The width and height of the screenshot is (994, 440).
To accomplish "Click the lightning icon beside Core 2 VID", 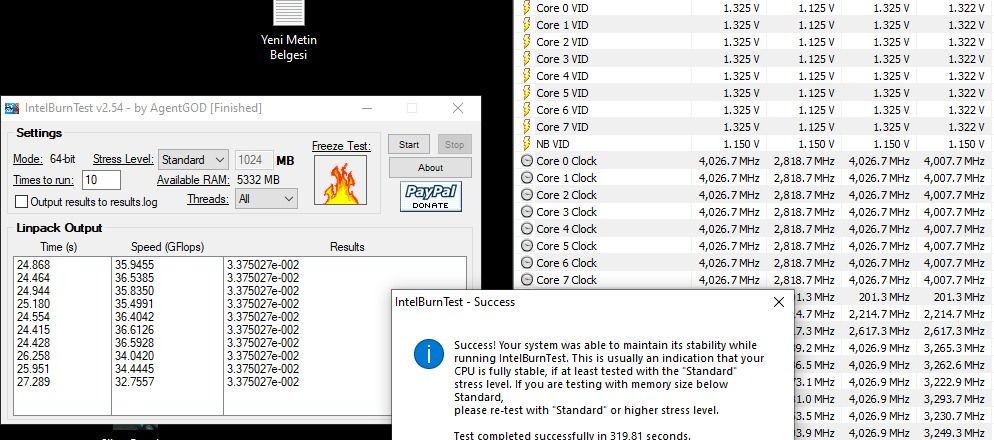I will click(x=526, y=42).
